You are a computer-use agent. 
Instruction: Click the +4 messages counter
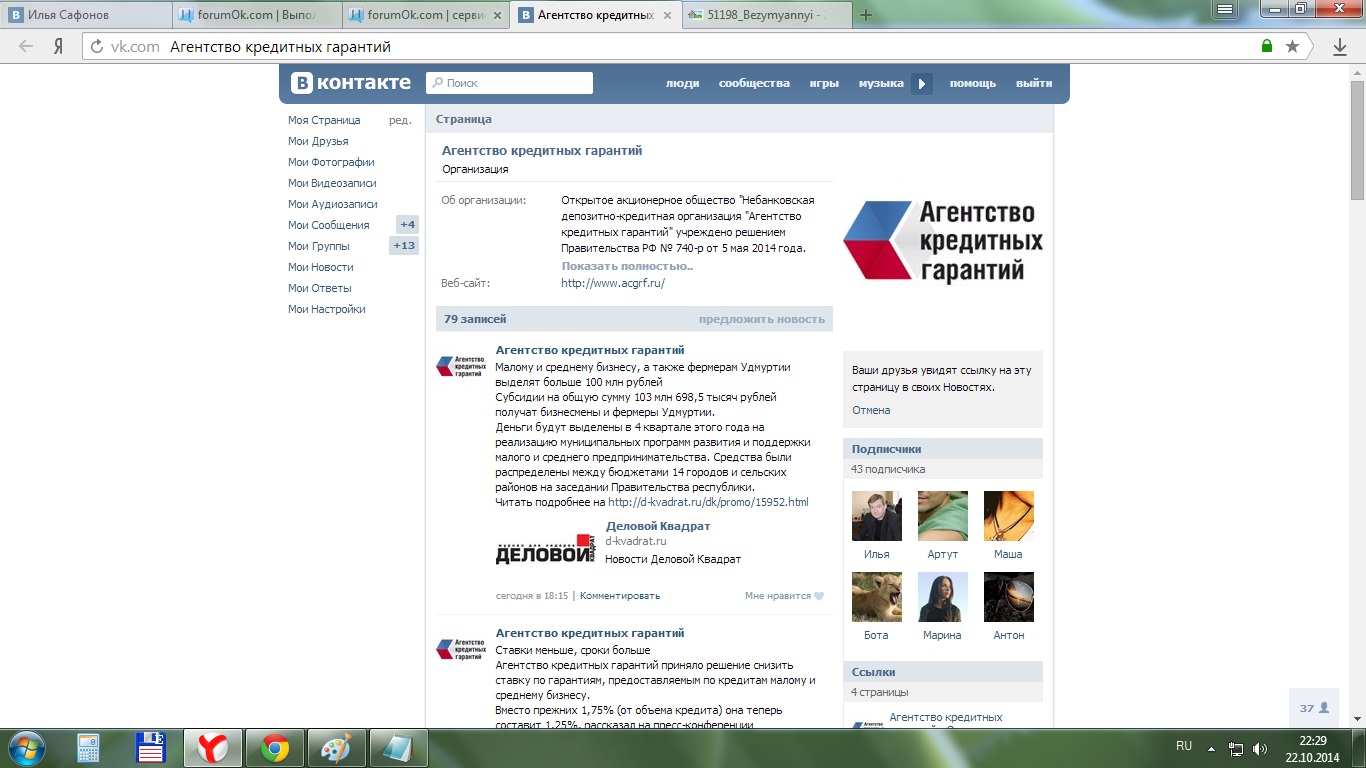pos(407,225)
